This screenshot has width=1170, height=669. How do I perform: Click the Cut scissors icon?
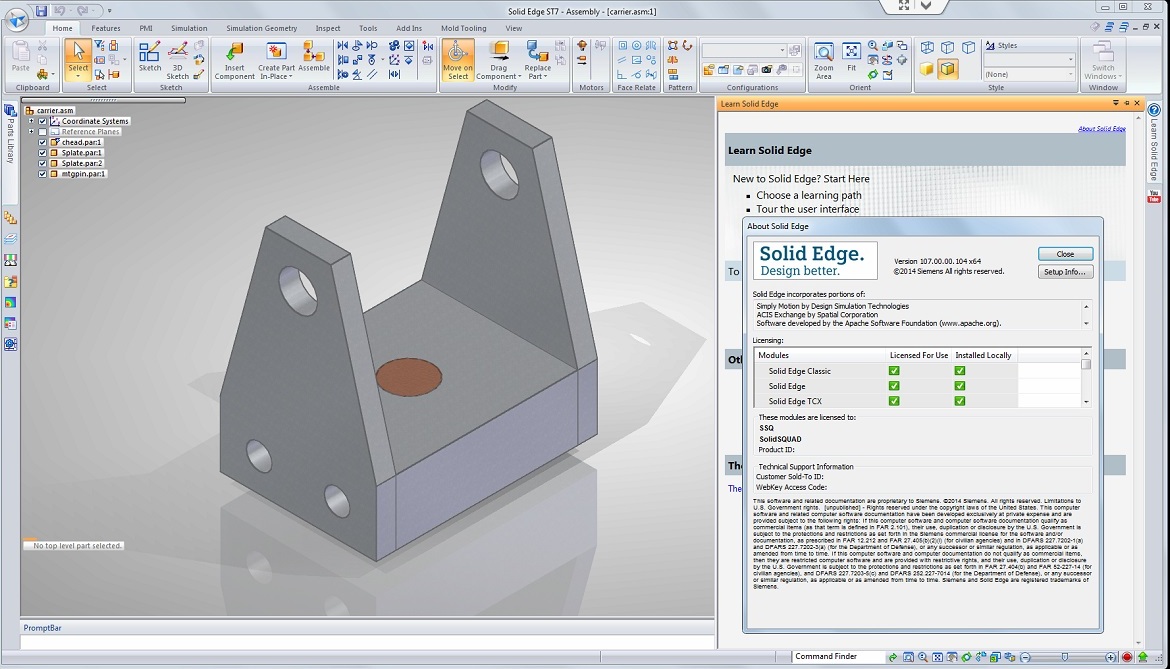42,46
